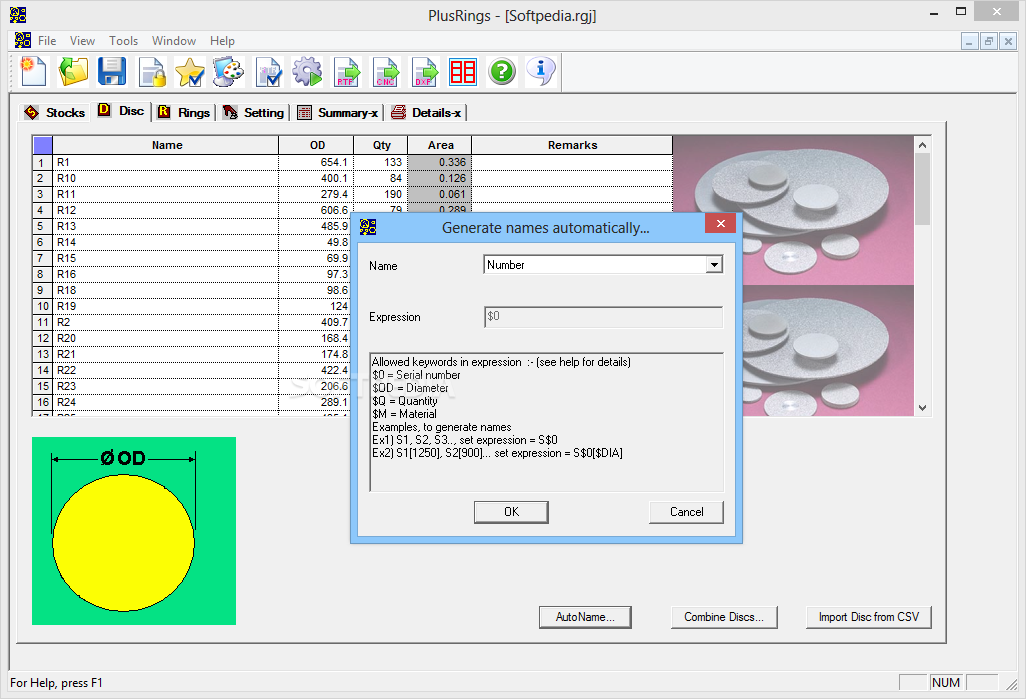Switch to the Summary-x tab
This screenshot has width=1026, height=699.
pyautogui.click(x=338, y=113)
